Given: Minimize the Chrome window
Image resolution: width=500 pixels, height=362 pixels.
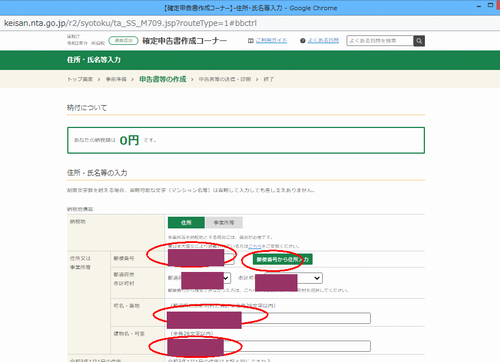Looking at the screenshot, I should (479, 6).
